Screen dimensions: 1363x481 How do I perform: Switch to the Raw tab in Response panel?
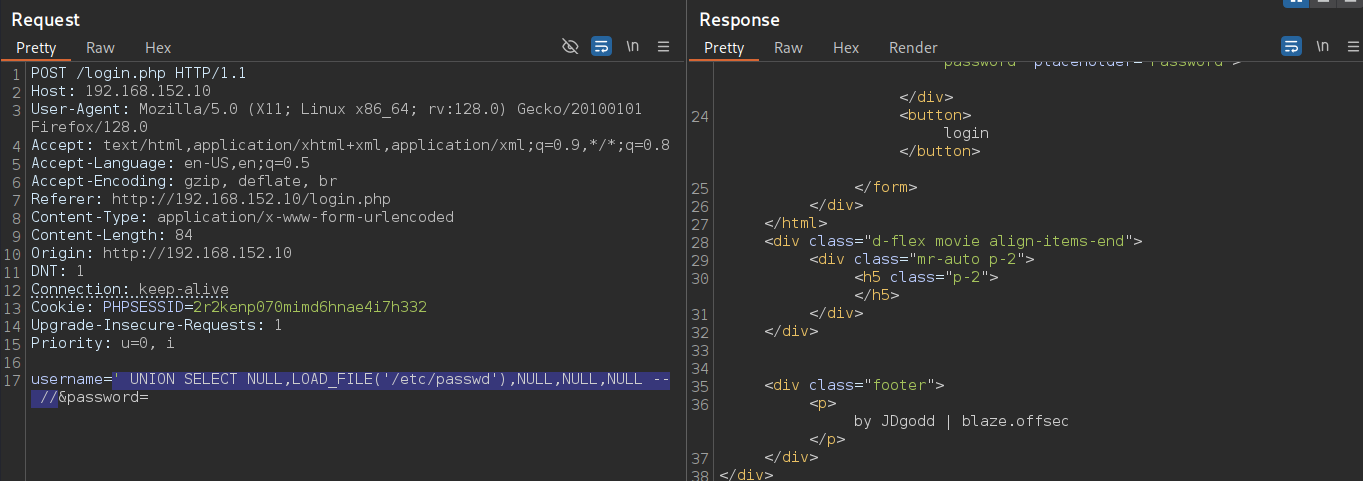pyautogui.click(x=788, y=48)
